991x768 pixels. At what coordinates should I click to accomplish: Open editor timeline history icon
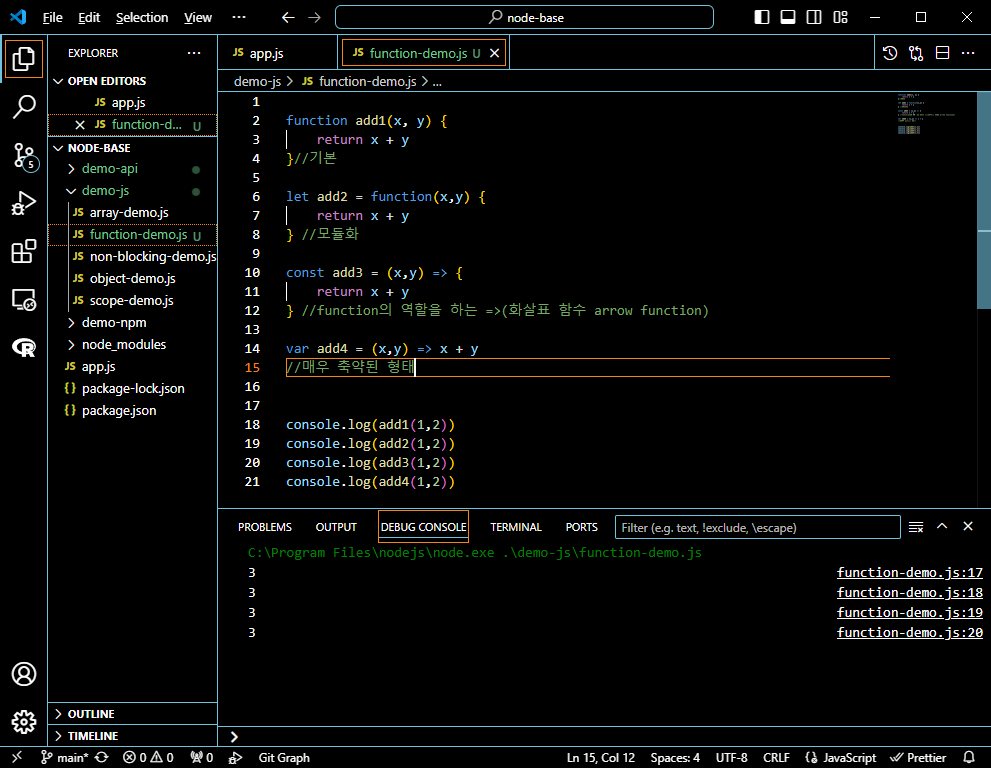tap(890, 53)
